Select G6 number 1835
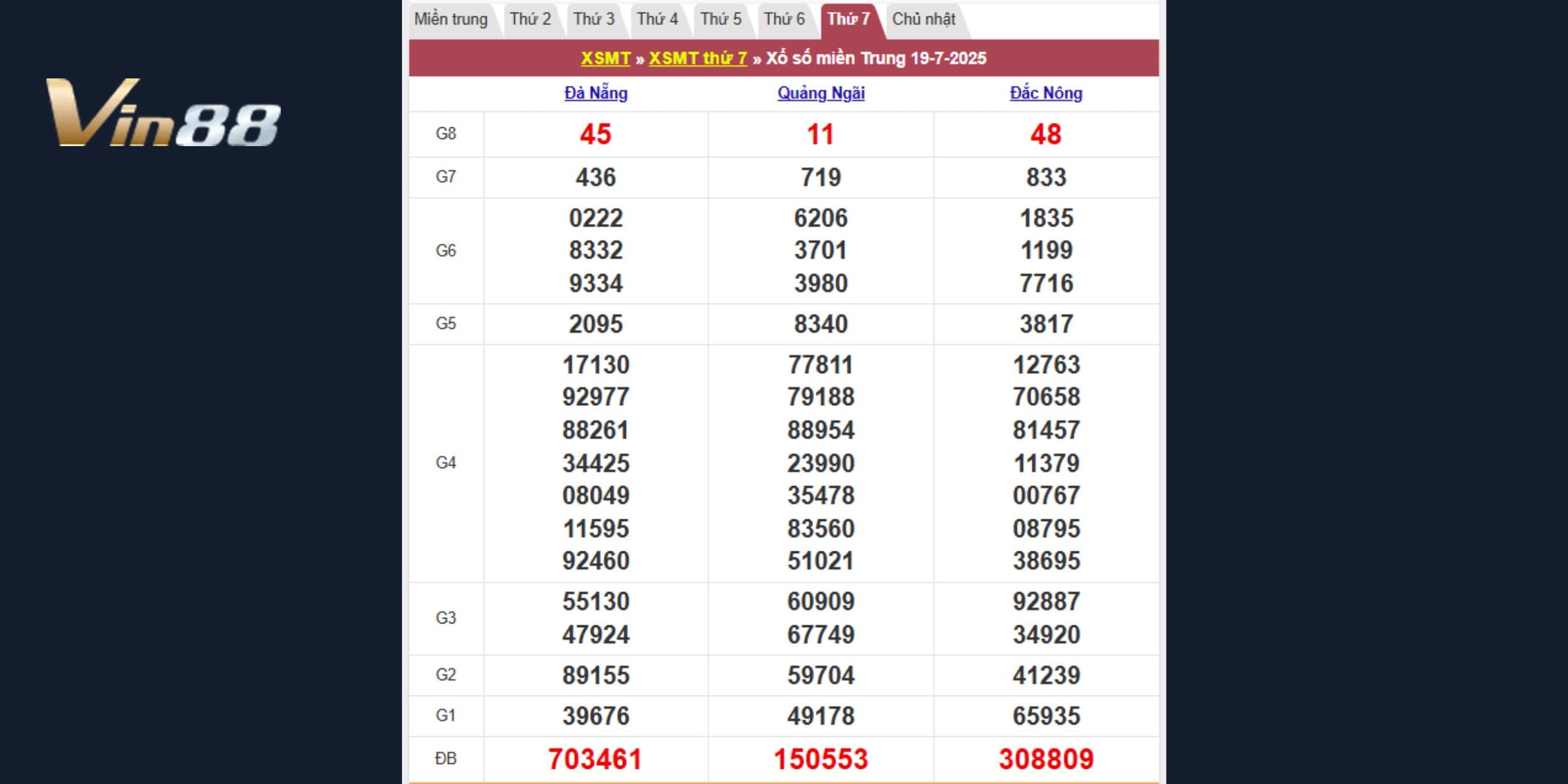The height and width of the screenshot is (784, 1568). pos(1046,218)
